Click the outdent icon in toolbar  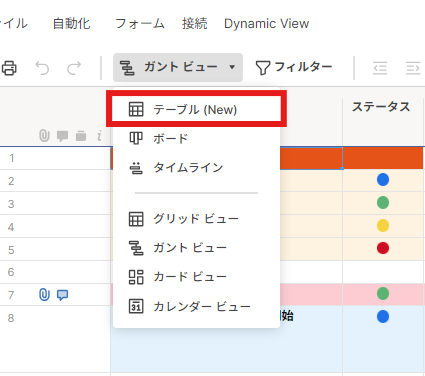(x=380, y=68)
